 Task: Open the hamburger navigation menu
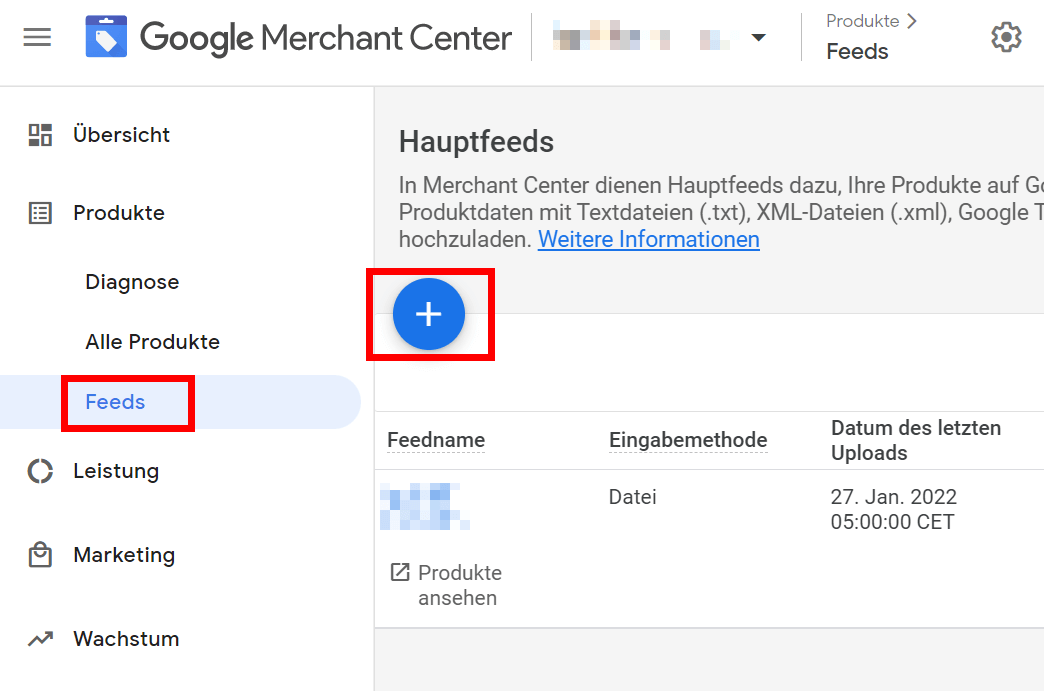[x=37, y=39]
